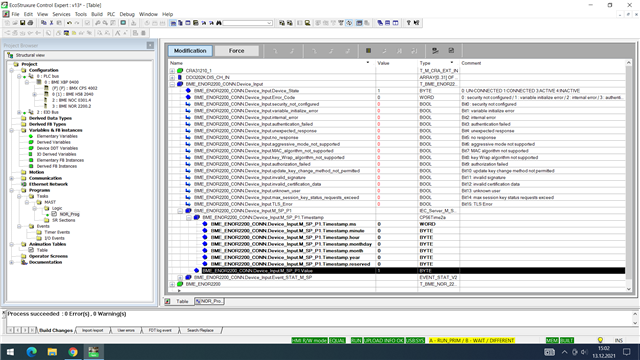Collapse the Variables & FB Instances node
640x360 pixels.
click(x=12, y=130)
